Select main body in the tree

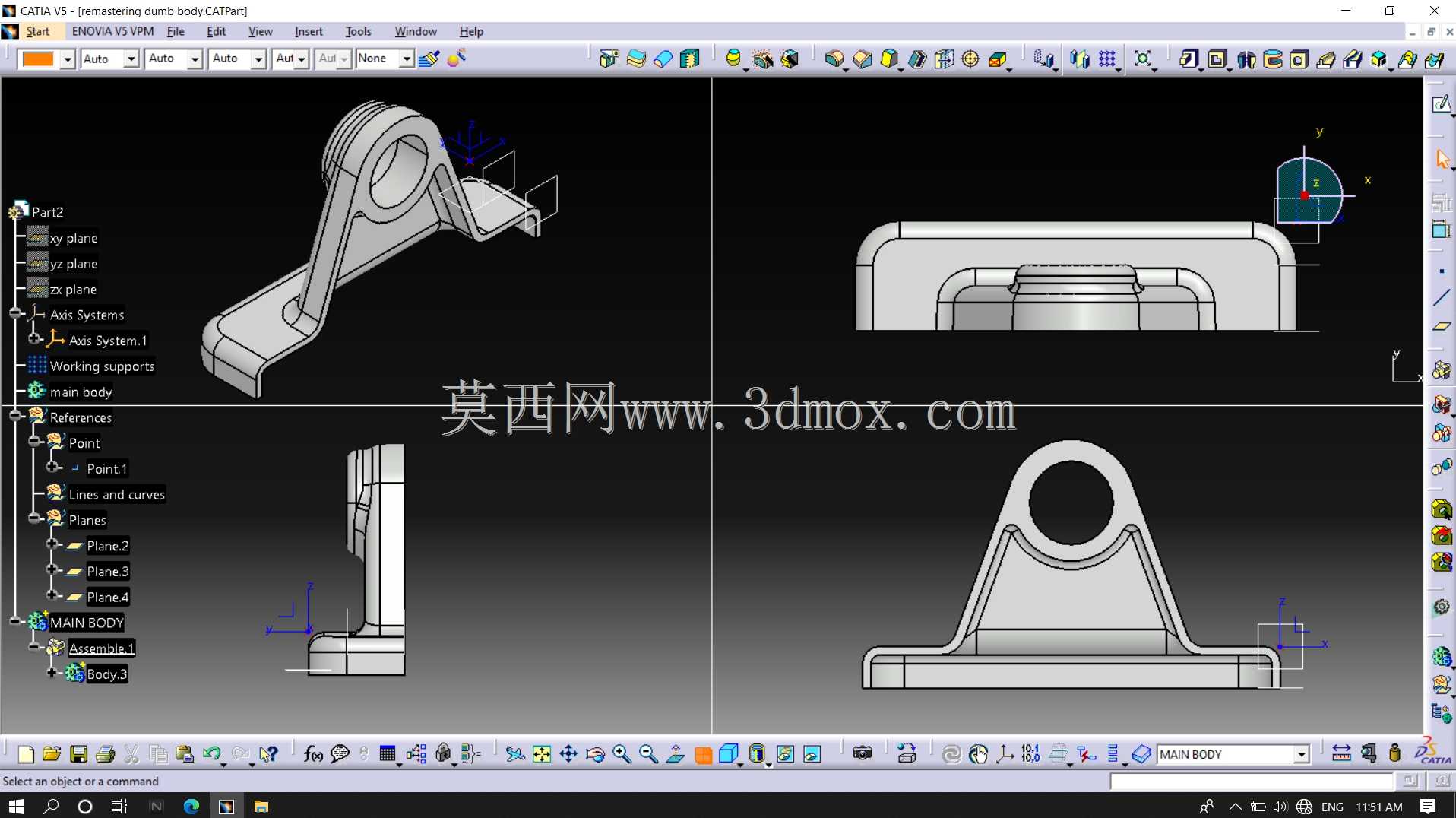pyautogui.click(x=81, y=392)
